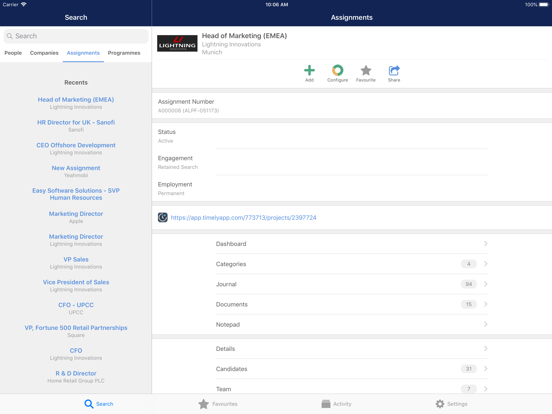The width and height of the screenshot is (552, 414).
Task: Click the Lightning Innovations logo
Action: click(x=177, y=43)
